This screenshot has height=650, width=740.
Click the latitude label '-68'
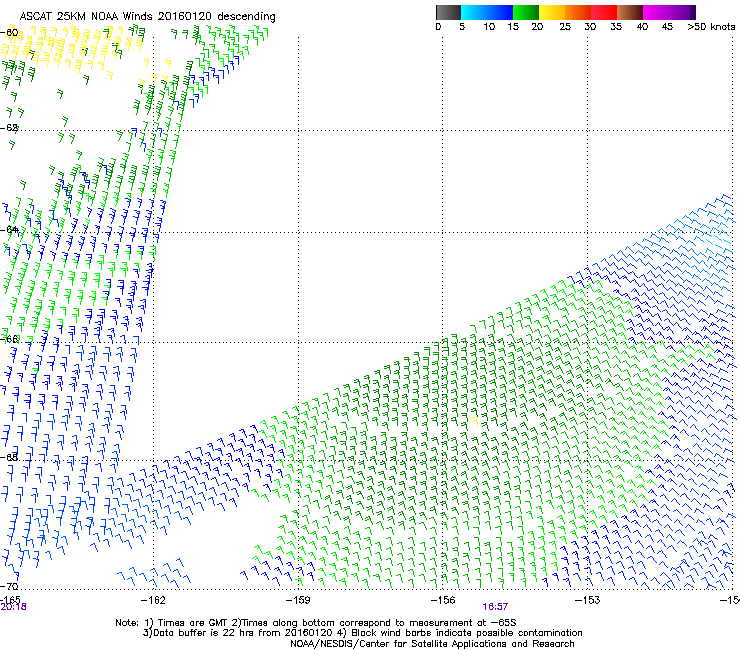click(9, 457)
